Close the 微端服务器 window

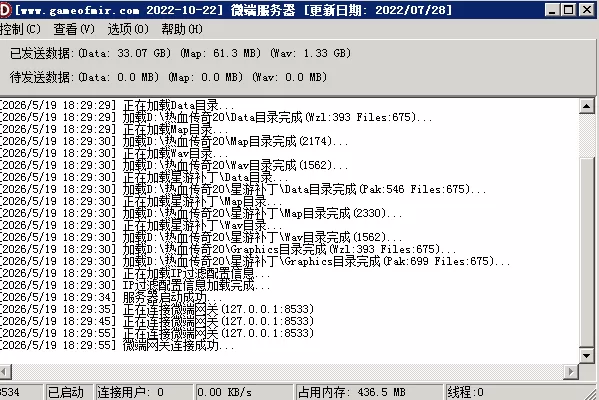pos(587,10)
